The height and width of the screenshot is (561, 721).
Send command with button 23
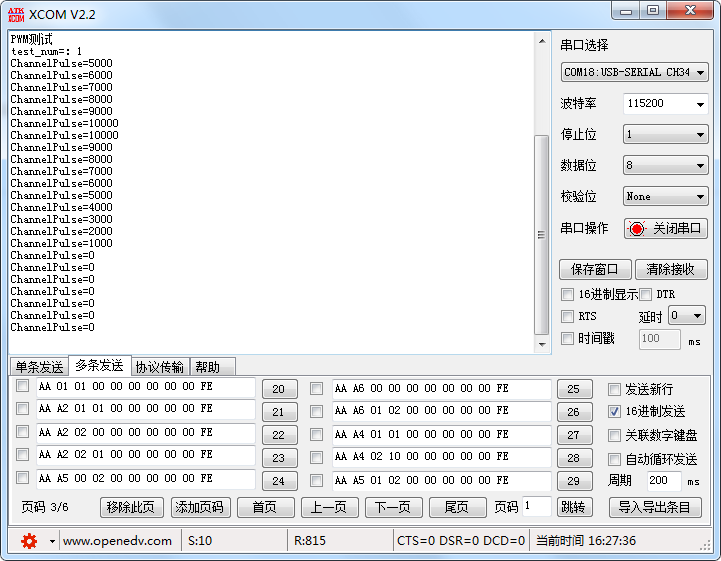point(280,458)
